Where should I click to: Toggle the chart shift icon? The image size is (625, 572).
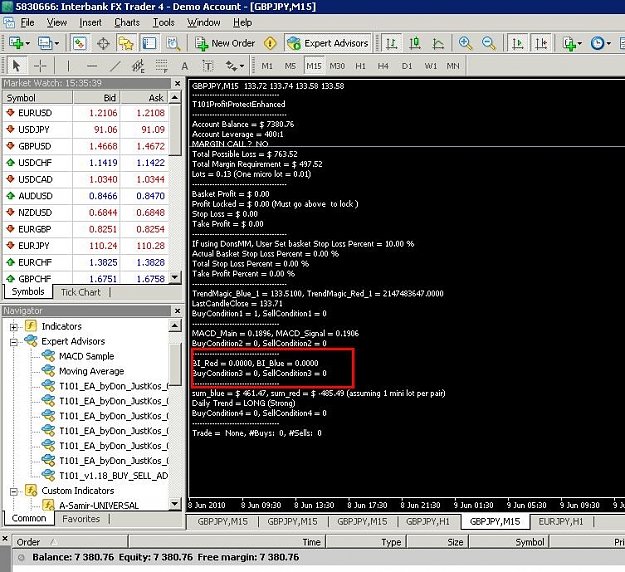point(541,43)
